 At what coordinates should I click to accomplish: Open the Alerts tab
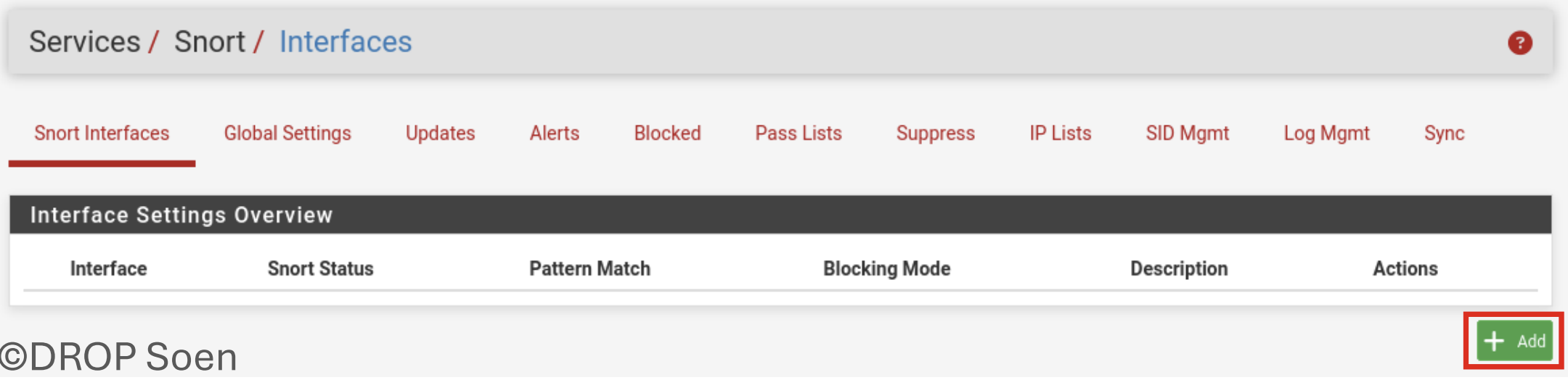tap(555, 133)
